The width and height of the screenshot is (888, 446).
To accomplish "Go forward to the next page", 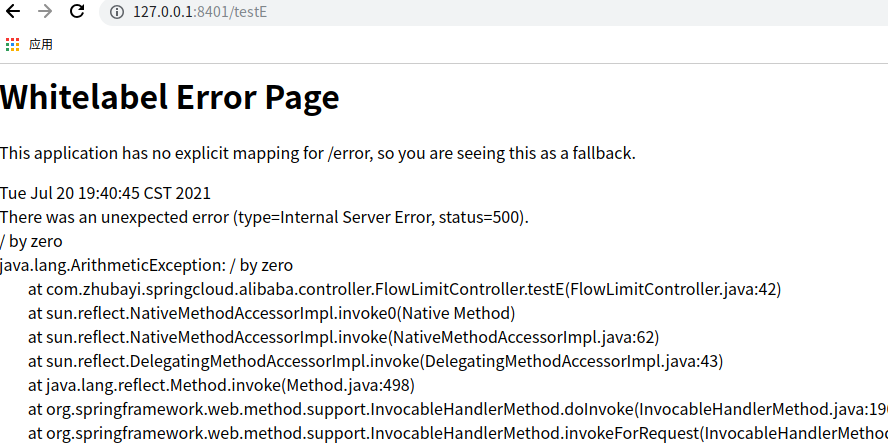I will 45,11.
